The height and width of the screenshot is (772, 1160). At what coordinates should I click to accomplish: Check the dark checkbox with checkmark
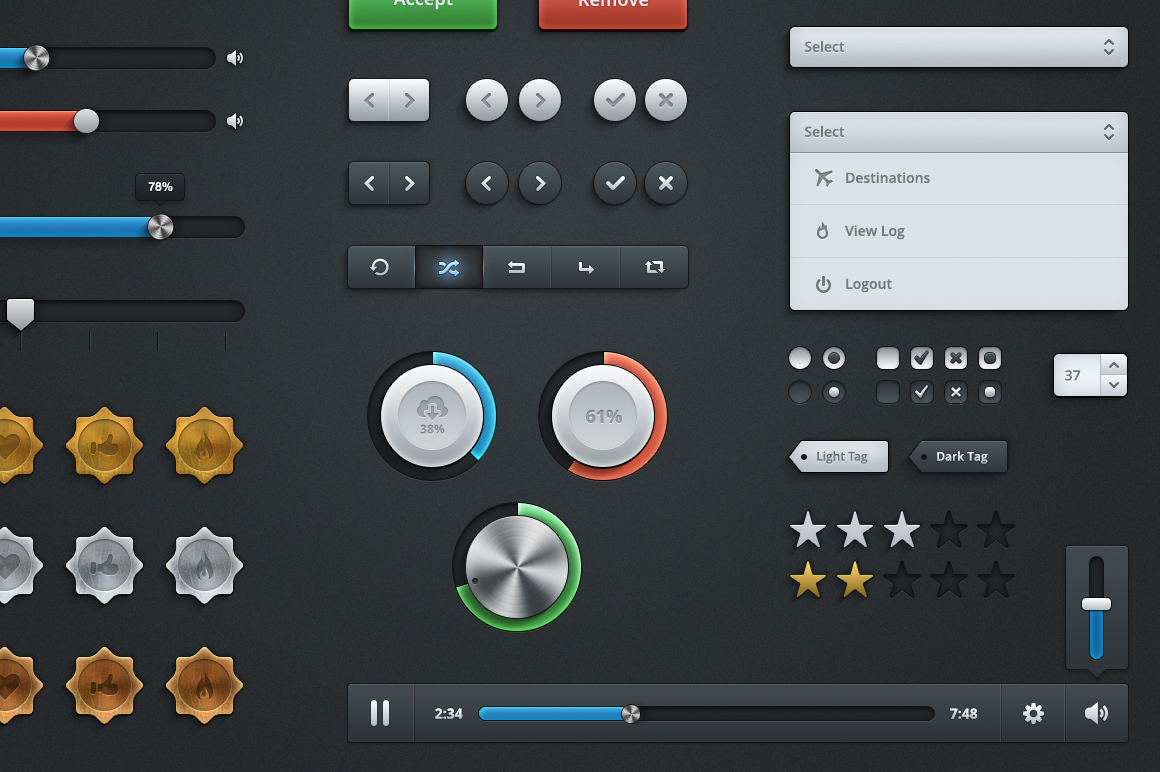pyautogui.click(x=922, y=392)
